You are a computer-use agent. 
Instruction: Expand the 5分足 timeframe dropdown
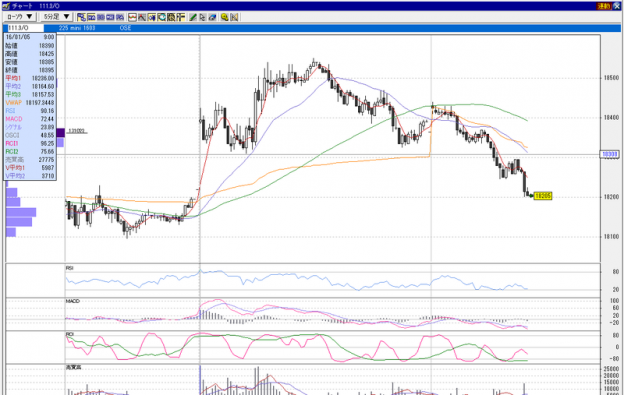(x=56, y=17)
